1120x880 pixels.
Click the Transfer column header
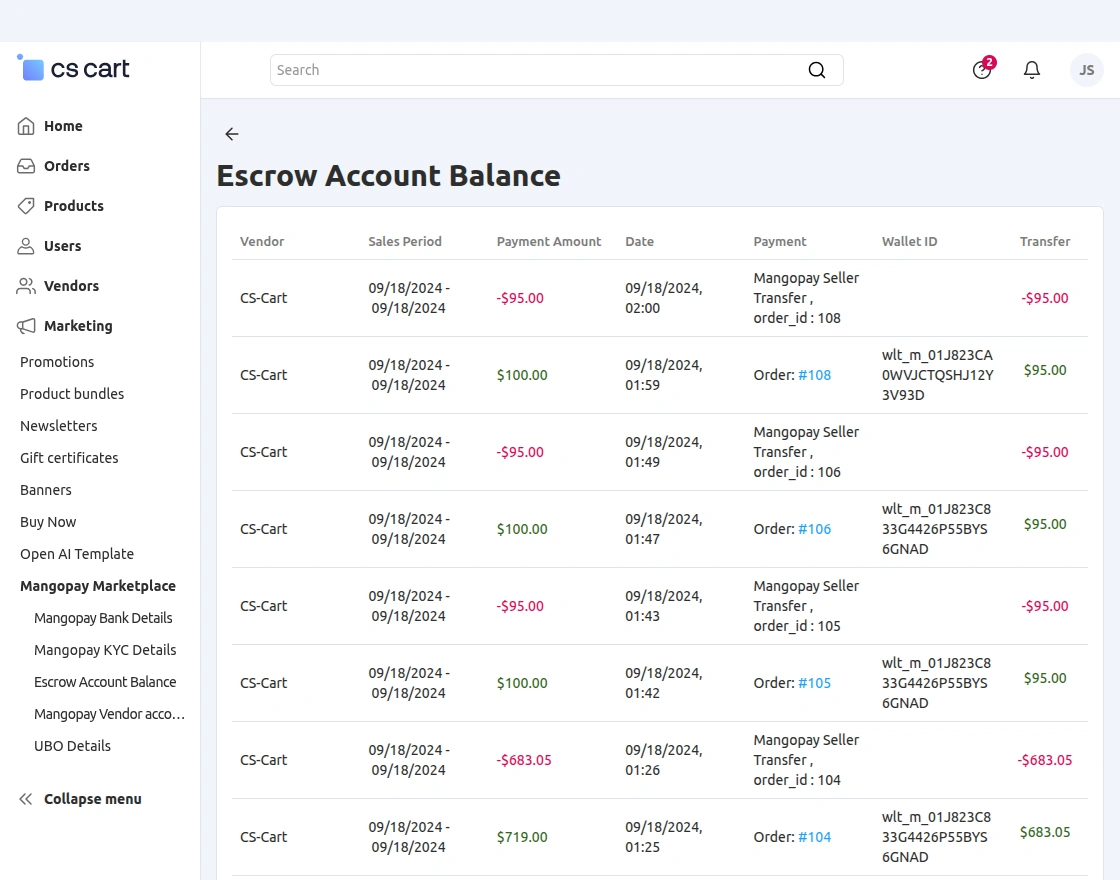pos(1045,242)
